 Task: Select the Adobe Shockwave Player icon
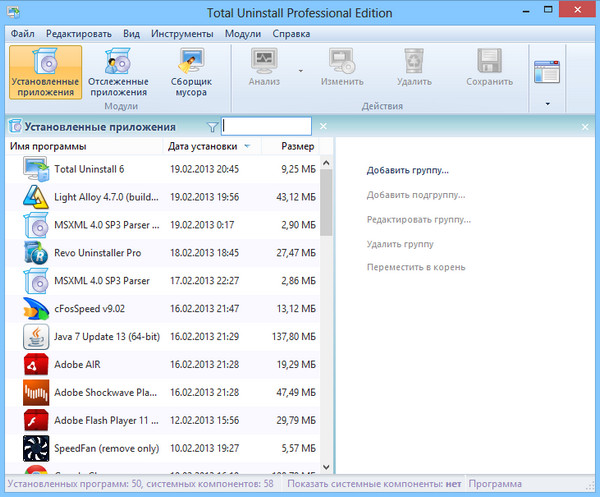36,393
